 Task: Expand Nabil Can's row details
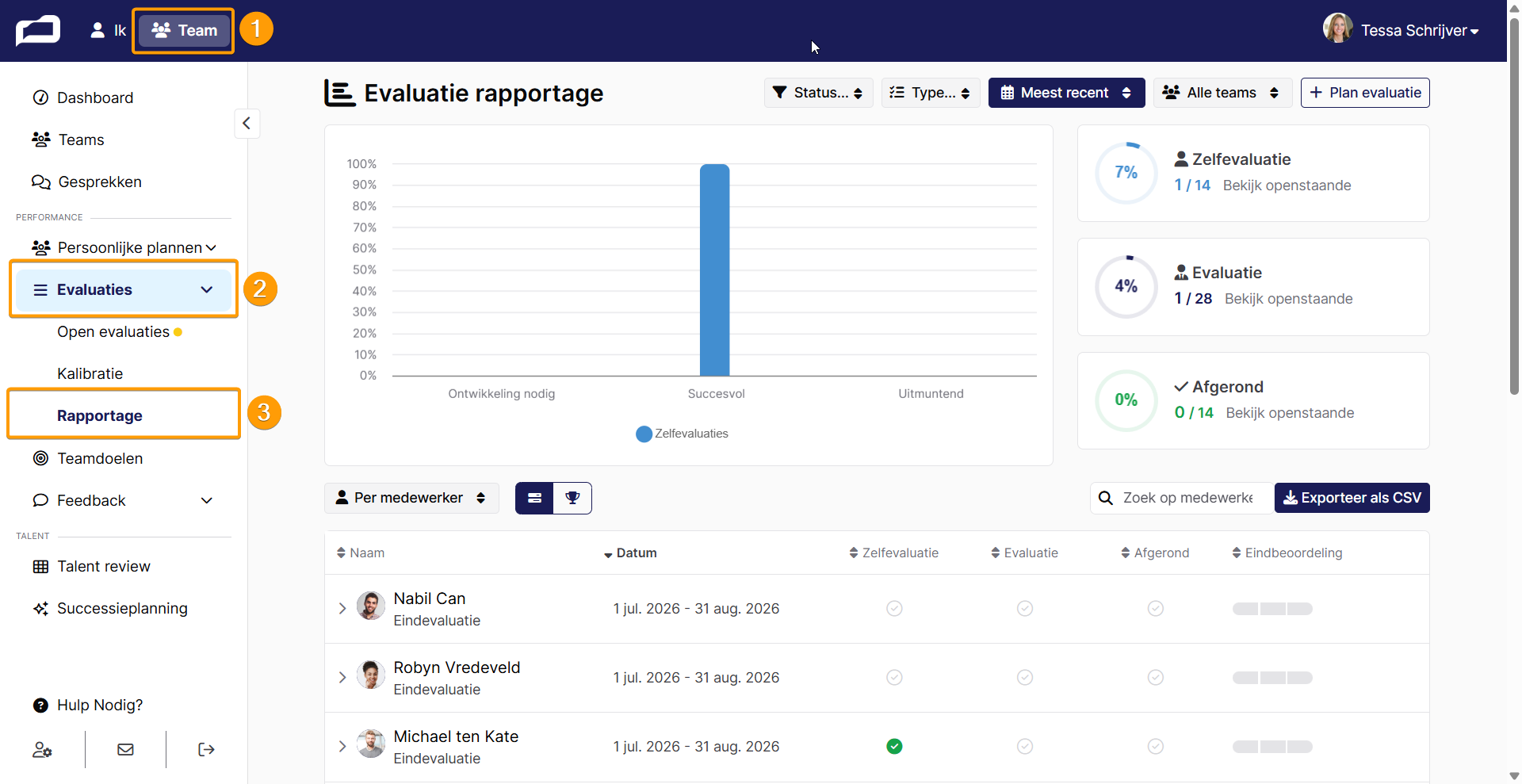pos(342,608)
